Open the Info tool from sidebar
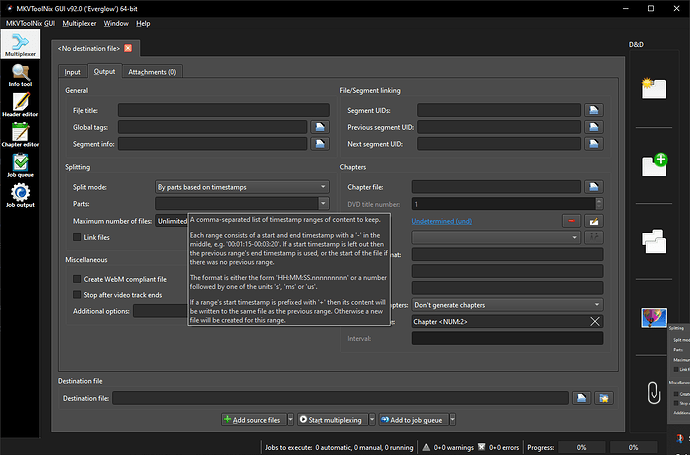This screenshot has height=455, width=690. point(20,77)
